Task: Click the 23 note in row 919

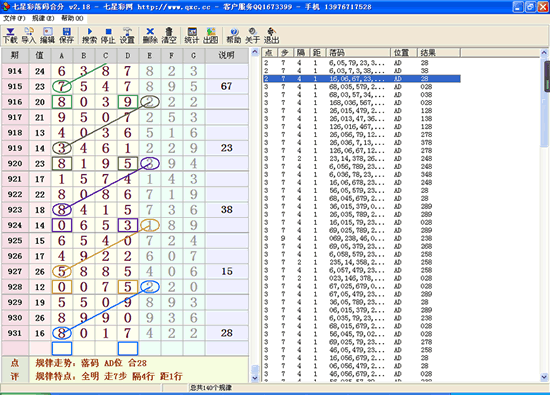Action: click(227, 148)
